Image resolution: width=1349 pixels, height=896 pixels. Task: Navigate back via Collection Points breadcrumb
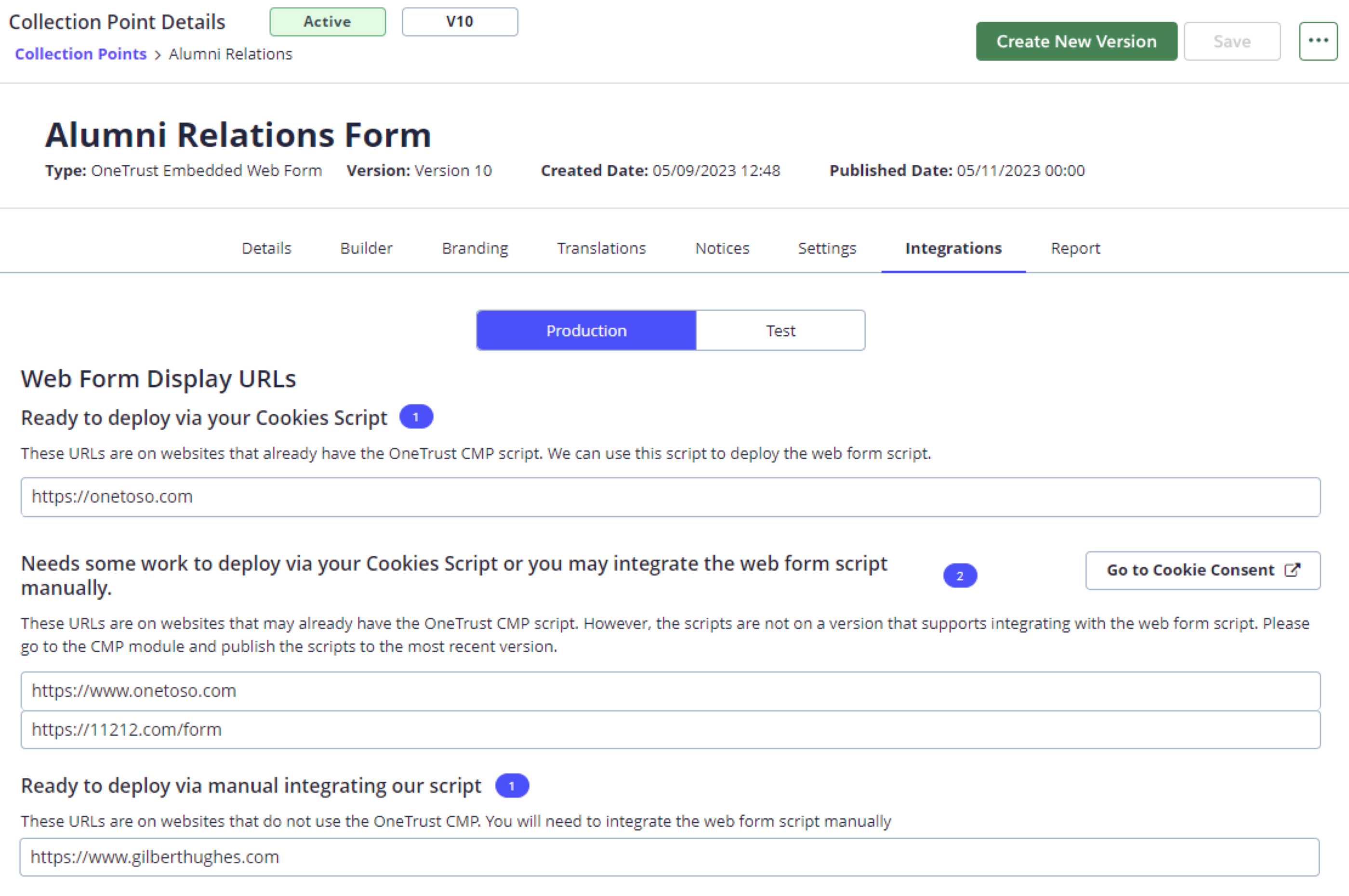point(80,54)
